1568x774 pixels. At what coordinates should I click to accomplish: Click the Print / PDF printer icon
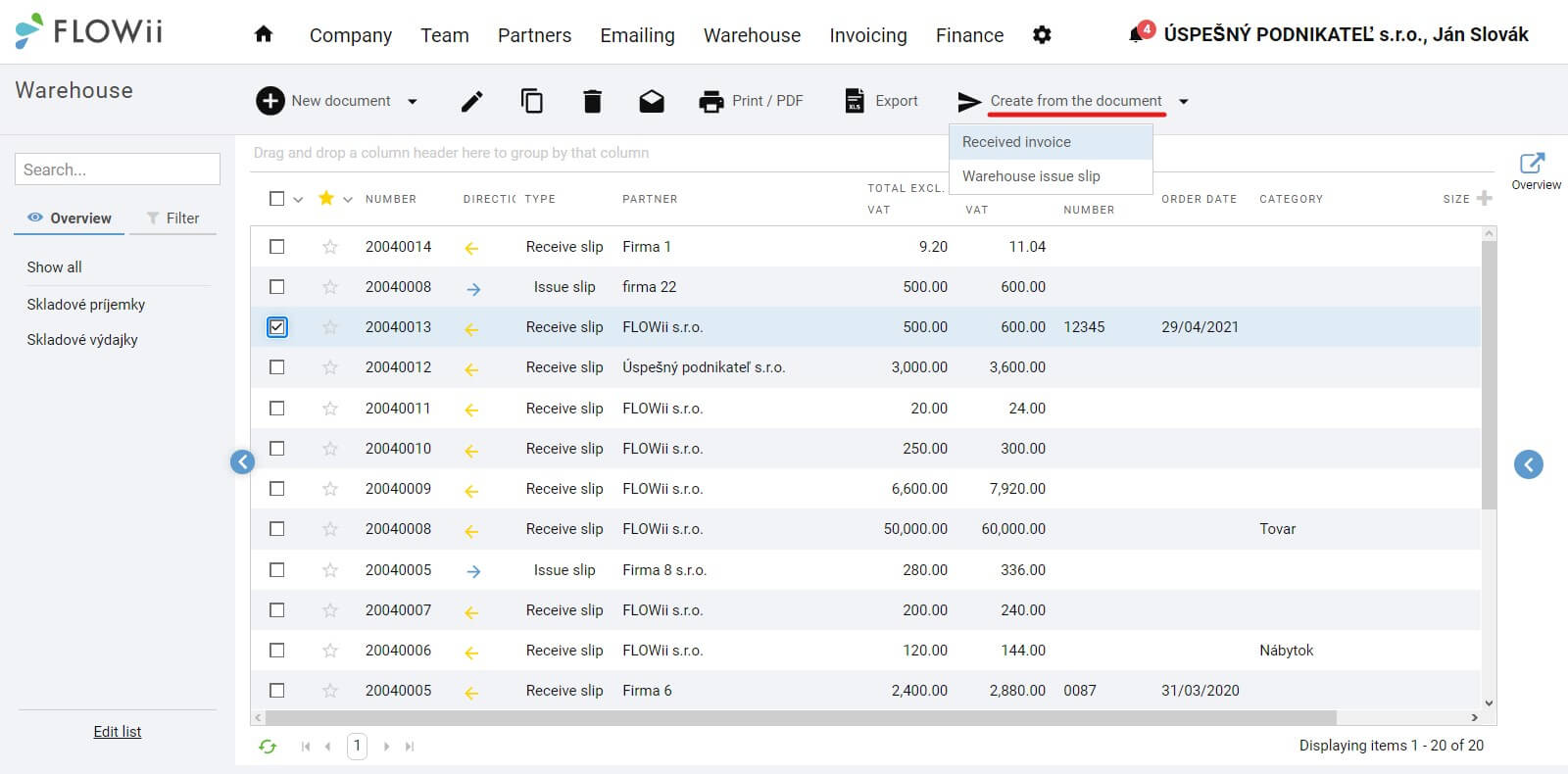pos(710,101)
